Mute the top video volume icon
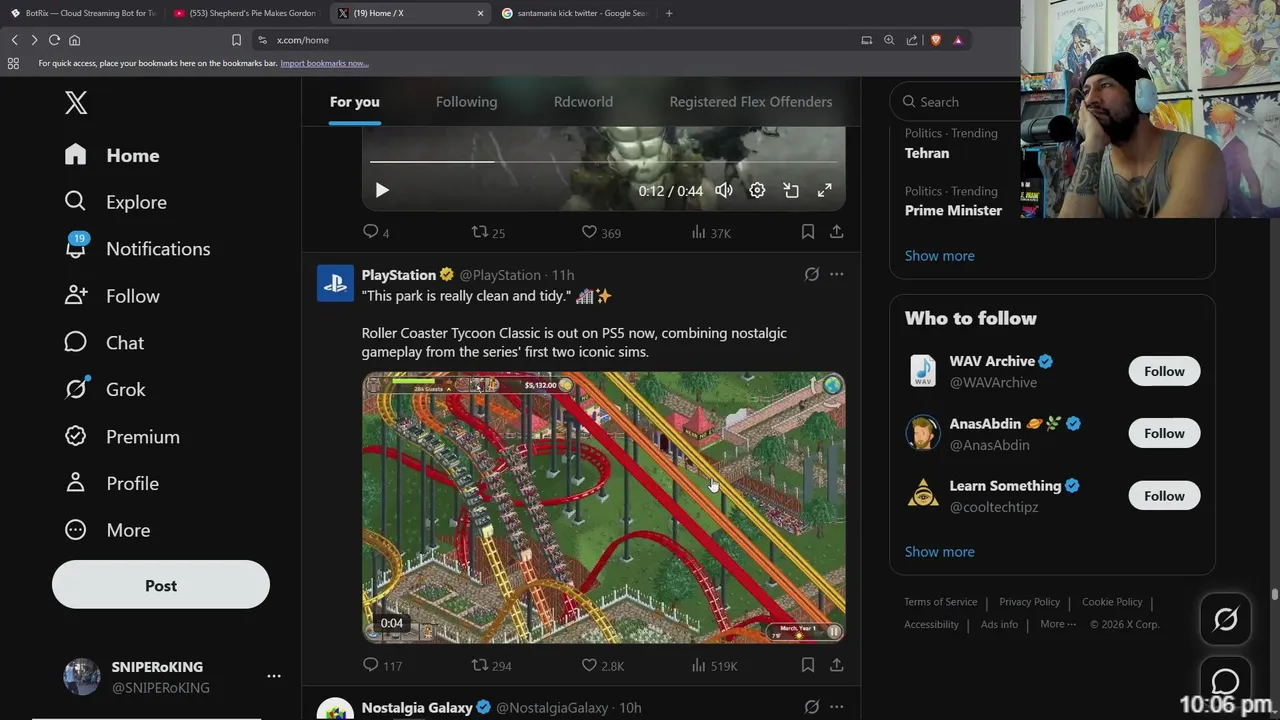 [724, 190]
